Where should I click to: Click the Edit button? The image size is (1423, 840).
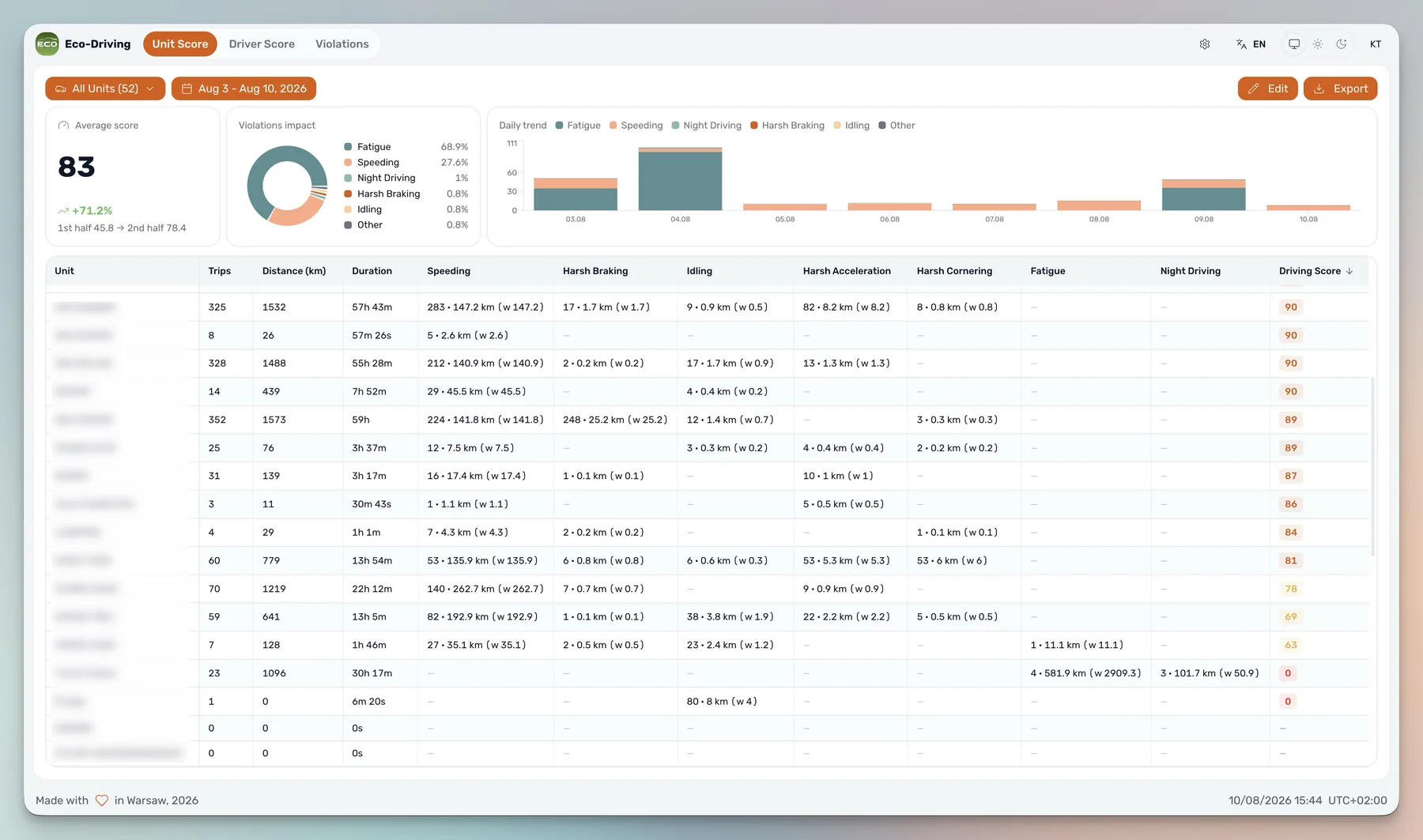(x=1268, y=89)
